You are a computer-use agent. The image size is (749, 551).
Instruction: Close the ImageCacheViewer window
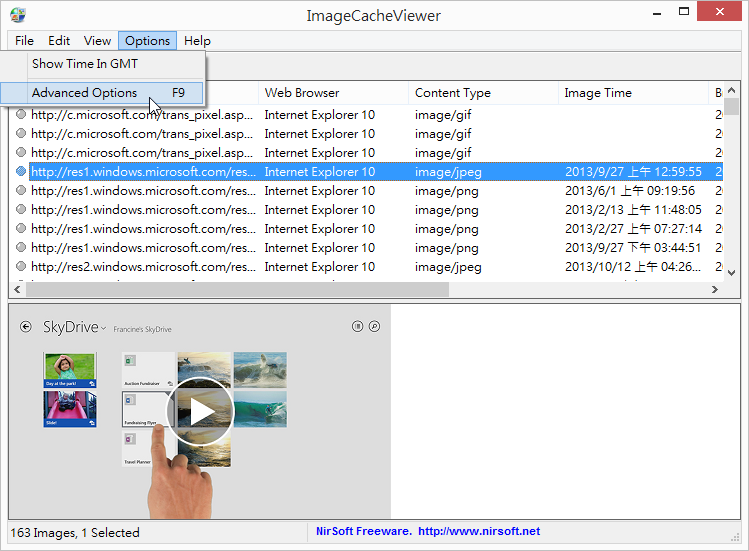[x=719, y=11]
